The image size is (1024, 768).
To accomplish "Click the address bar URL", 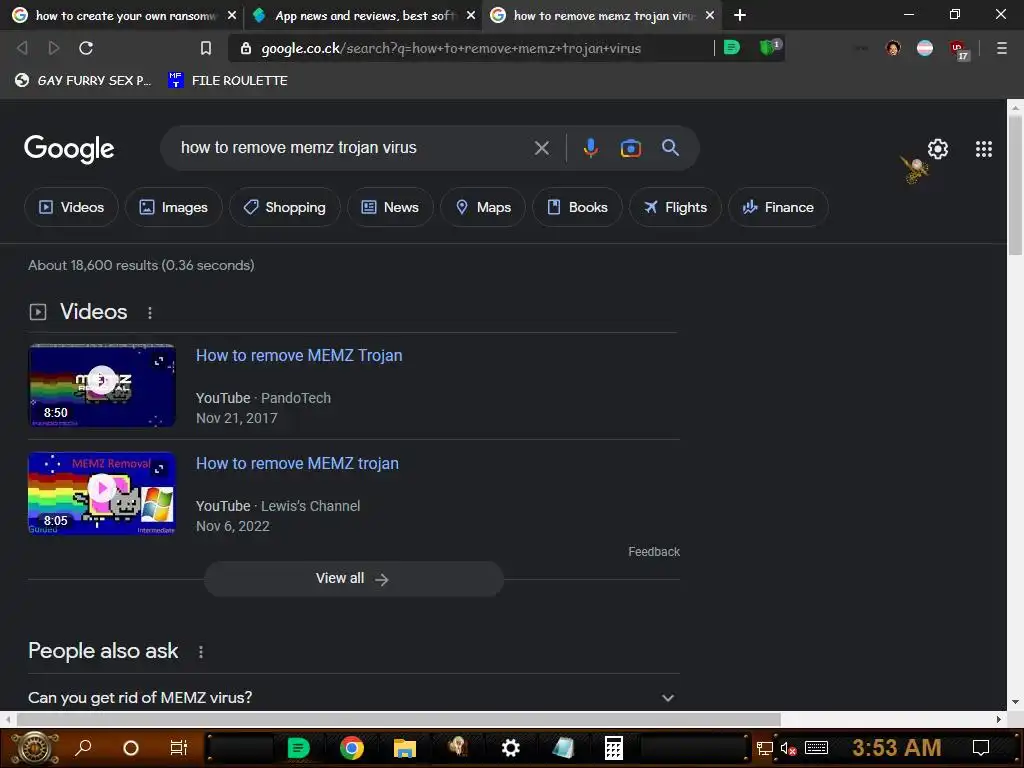I will pos(451,48).
